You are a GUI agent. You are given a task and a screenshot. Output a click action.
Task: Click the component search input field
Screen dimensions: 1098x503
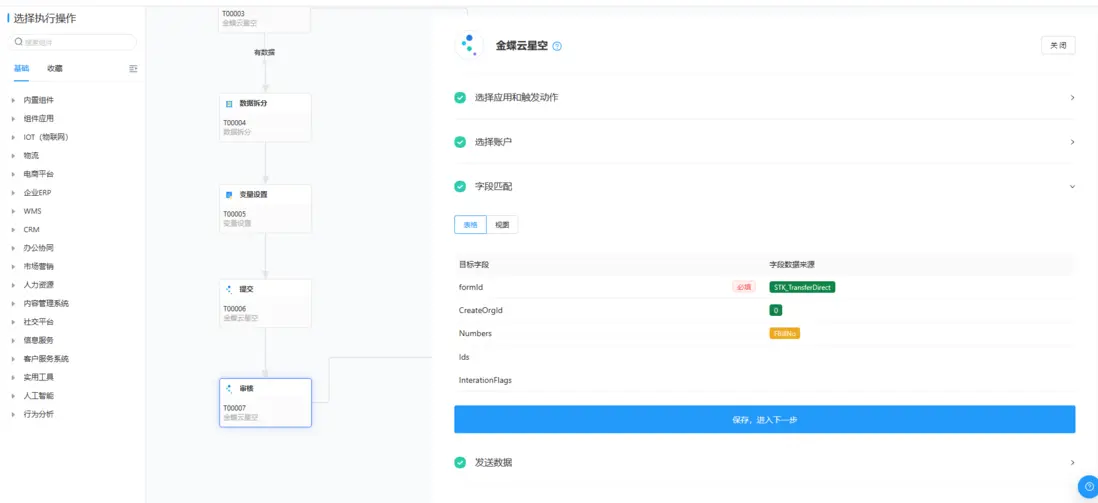pos(72,42)
